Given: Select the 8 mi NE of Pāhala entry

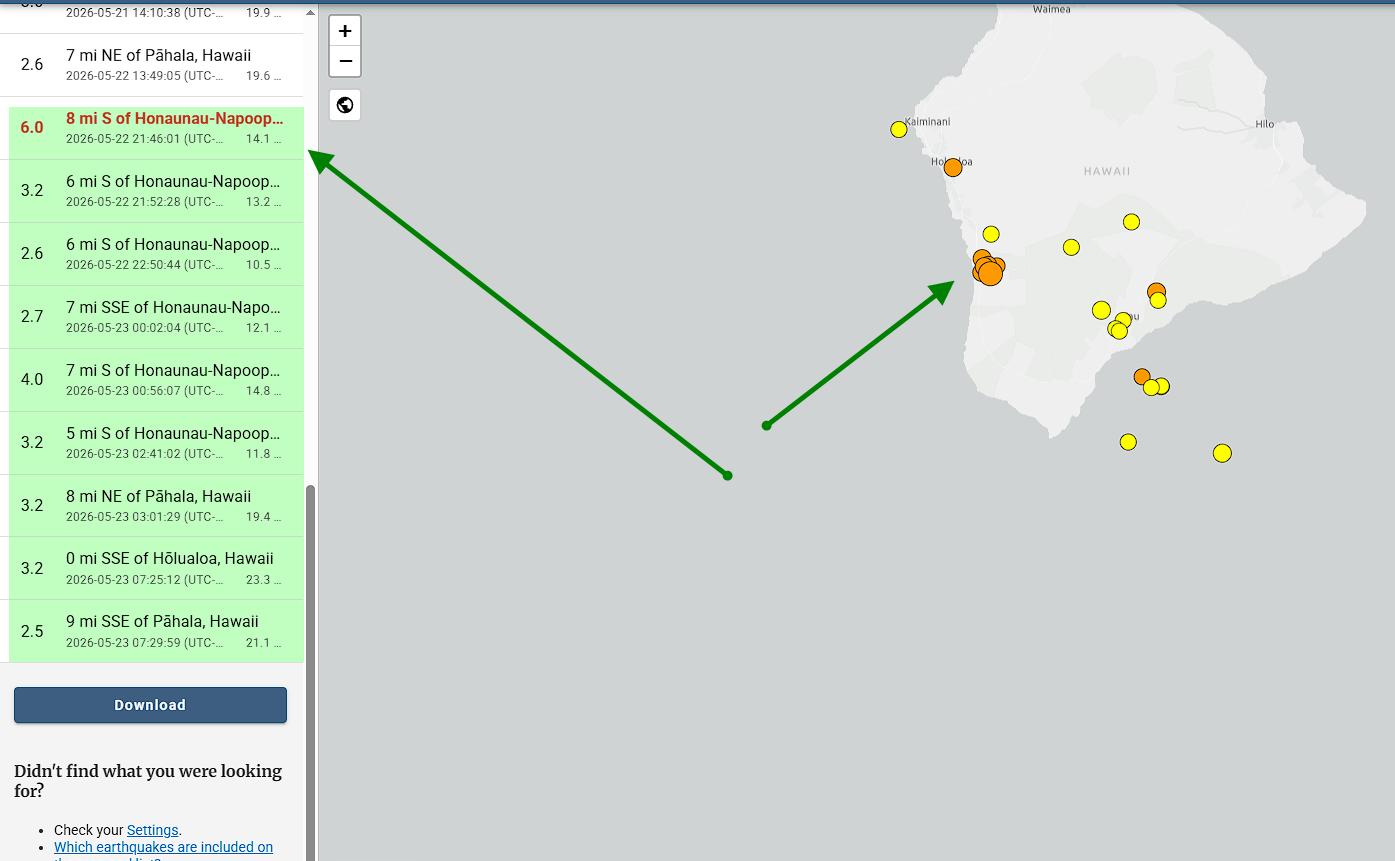Looking at the screenshot, I should (x=156, y=506).
